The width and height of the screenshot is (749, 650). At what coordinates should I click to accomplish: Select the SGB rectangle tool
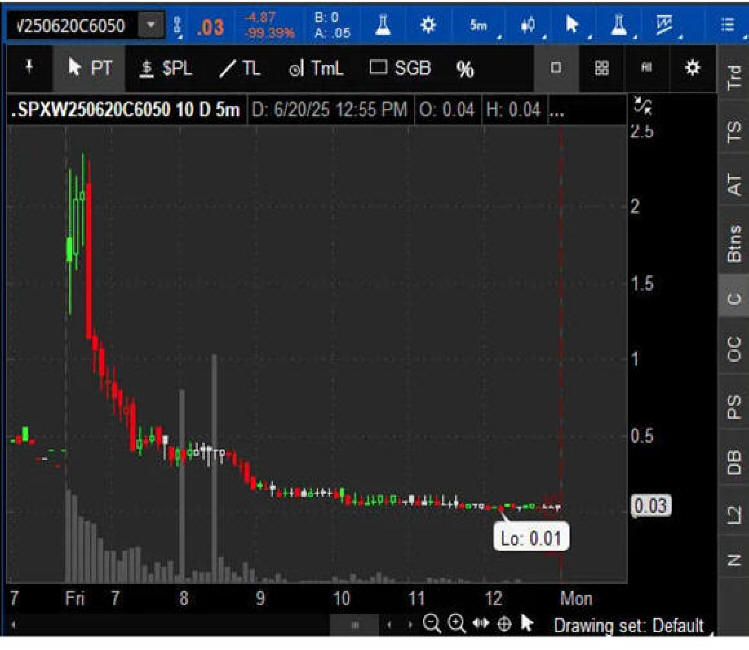[400, 68]
